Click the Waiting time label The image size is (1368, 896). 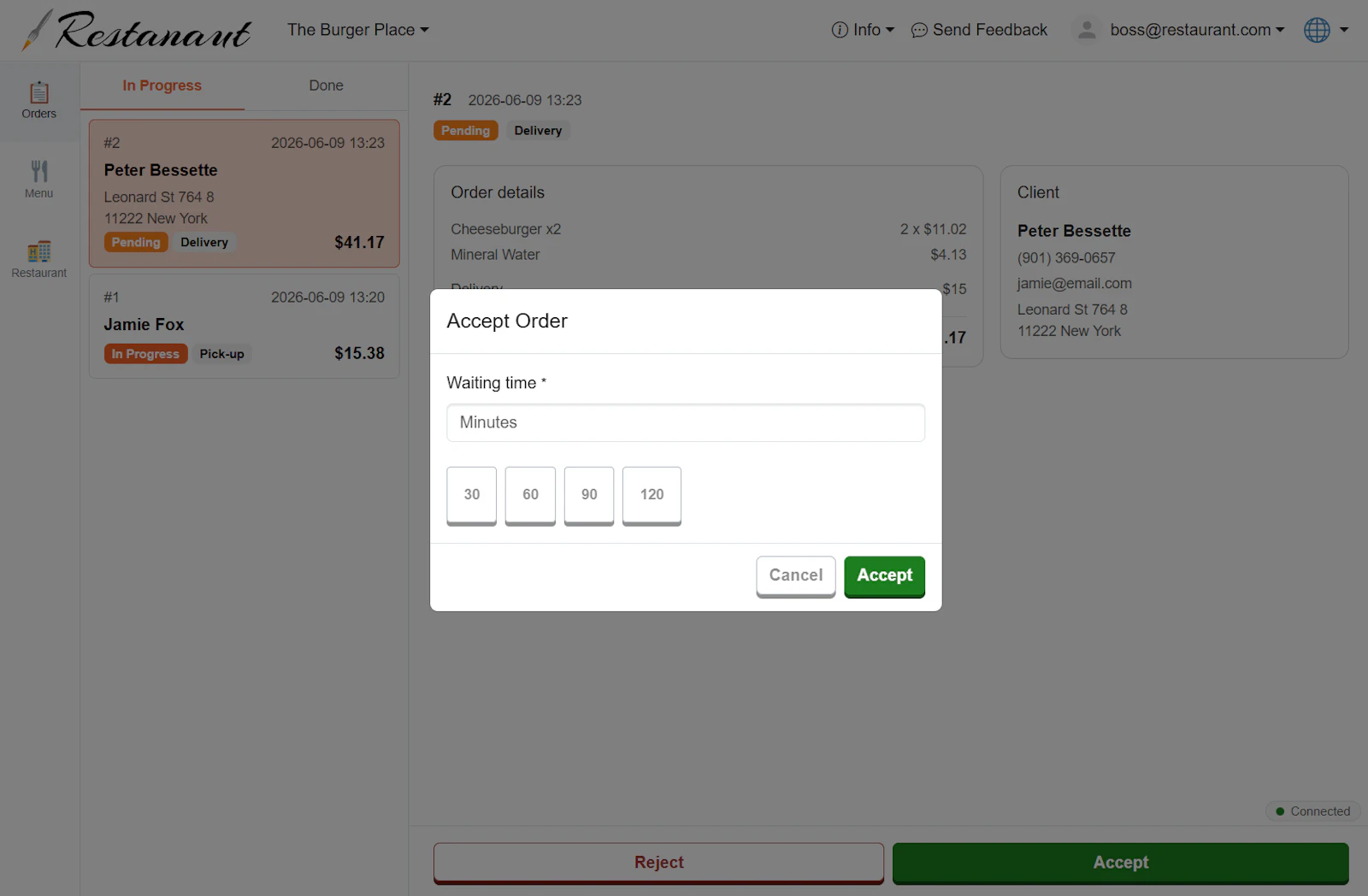pos(496,383)
